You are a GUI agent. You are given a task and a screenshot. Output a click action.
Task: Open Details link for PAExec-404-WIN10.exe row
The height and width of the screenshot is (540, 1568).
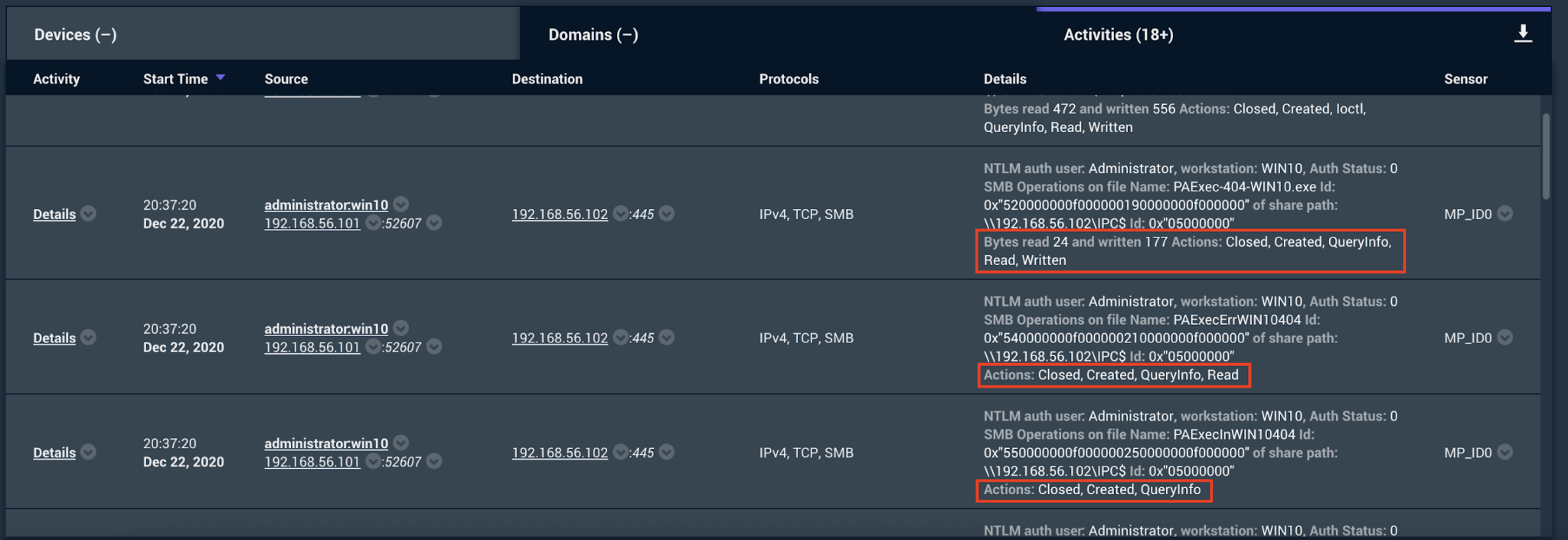click(x=54, y=214)
